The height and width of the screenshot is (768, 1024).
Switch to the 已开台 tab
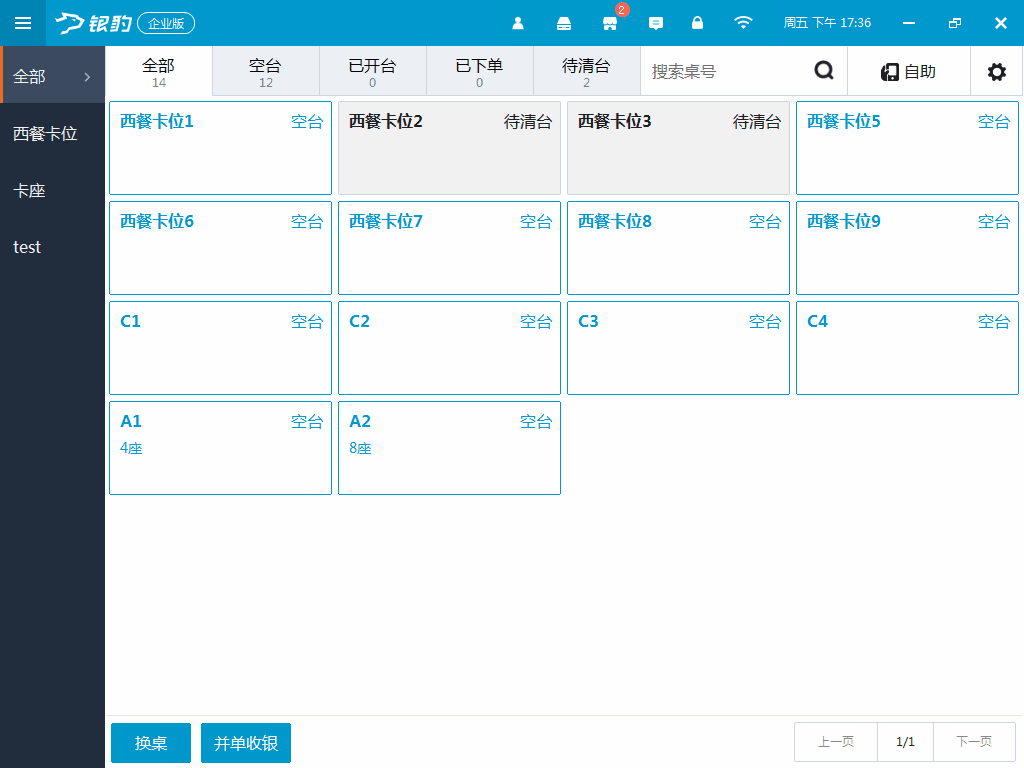coord(372,71)
